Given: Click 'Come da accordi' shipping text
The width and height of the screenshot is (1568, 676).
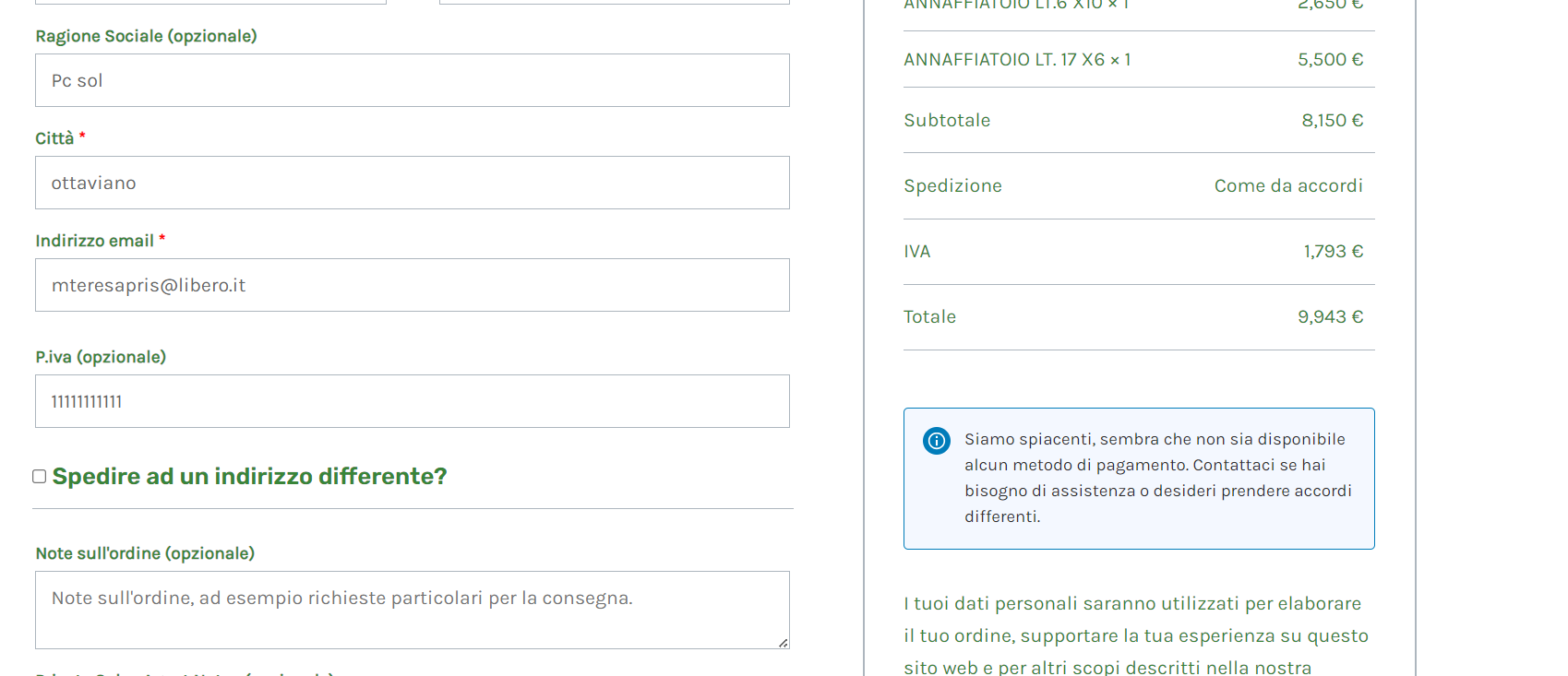Looking at the screenshot, I should (1288, 186).
